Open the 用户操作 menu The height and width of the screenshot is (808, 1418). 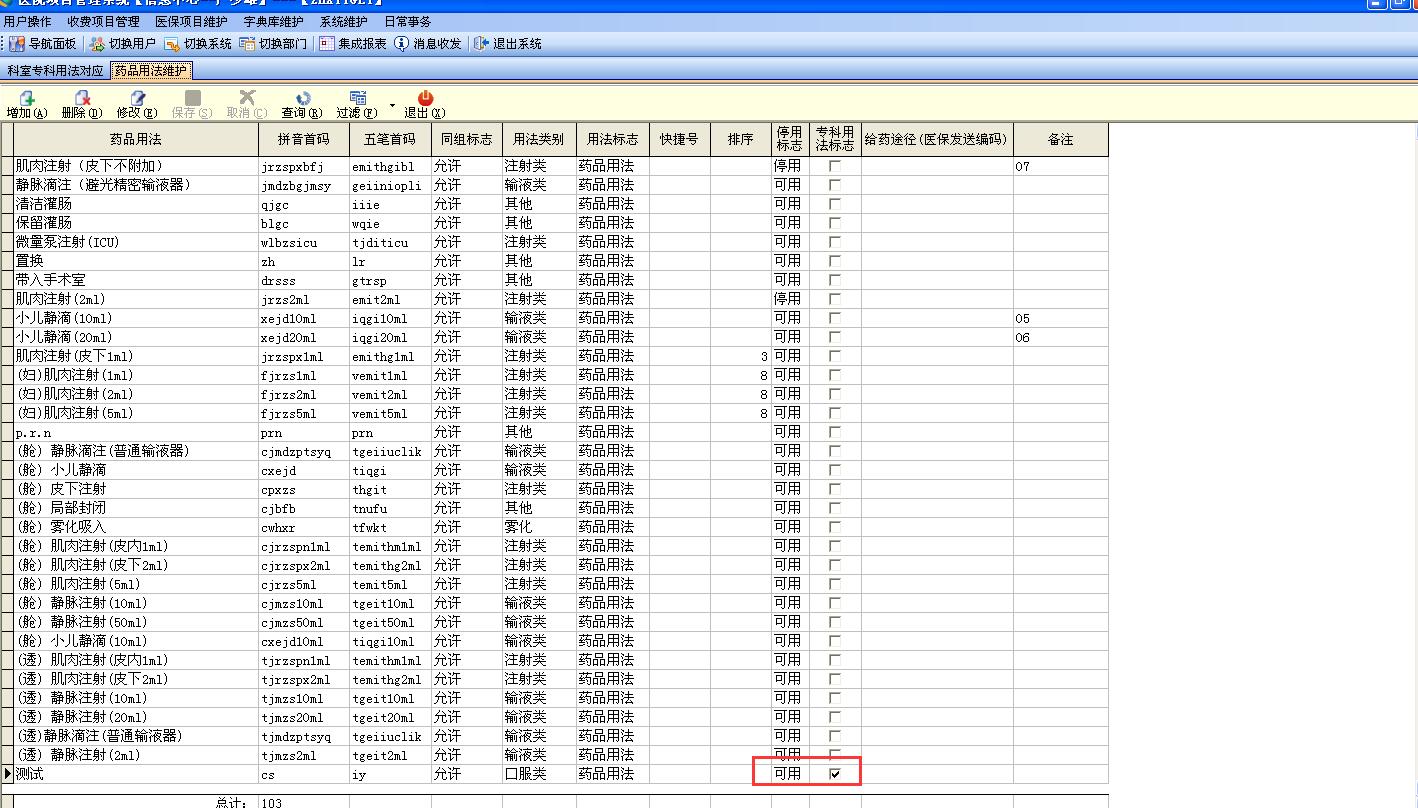click(x=28, y=21)
